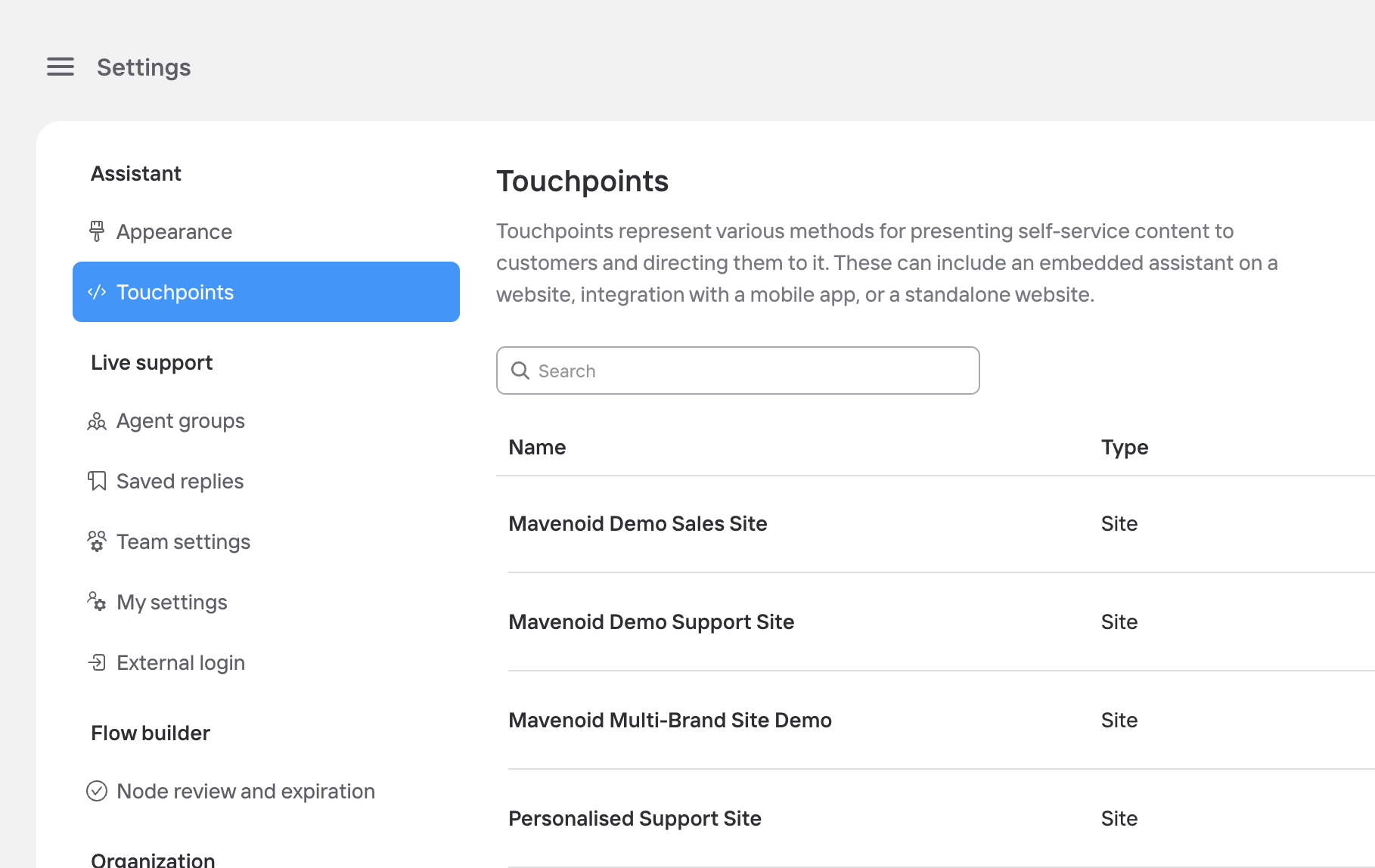Image resolution: width=1375 pixels, height=868 pixels.
Task: Open Node review and expiration
Action: (266, 791)
